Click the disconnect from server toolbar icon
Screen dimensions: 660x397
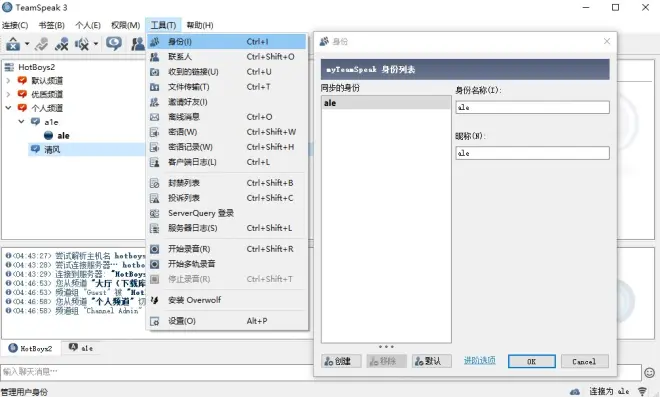click(41, 43)
